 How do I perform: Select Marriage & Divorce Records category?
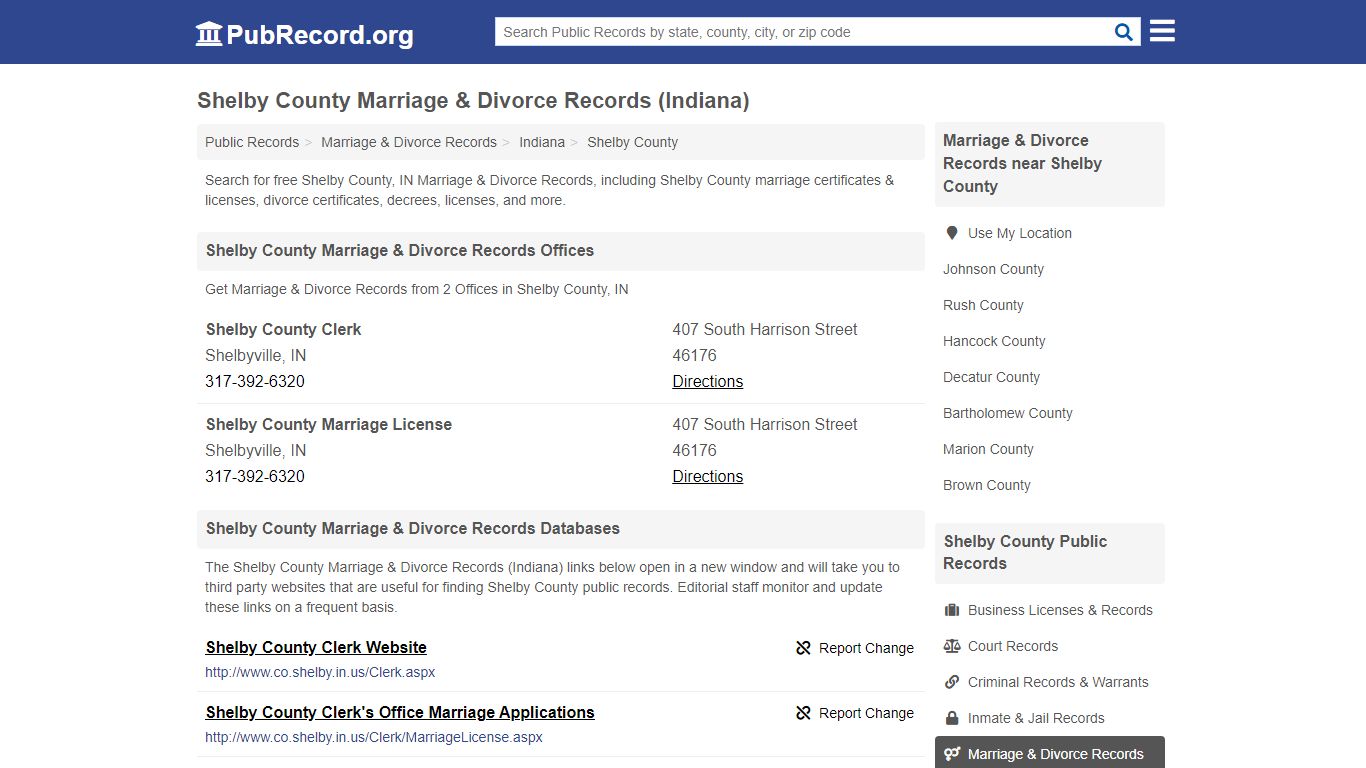[1050, 753]
